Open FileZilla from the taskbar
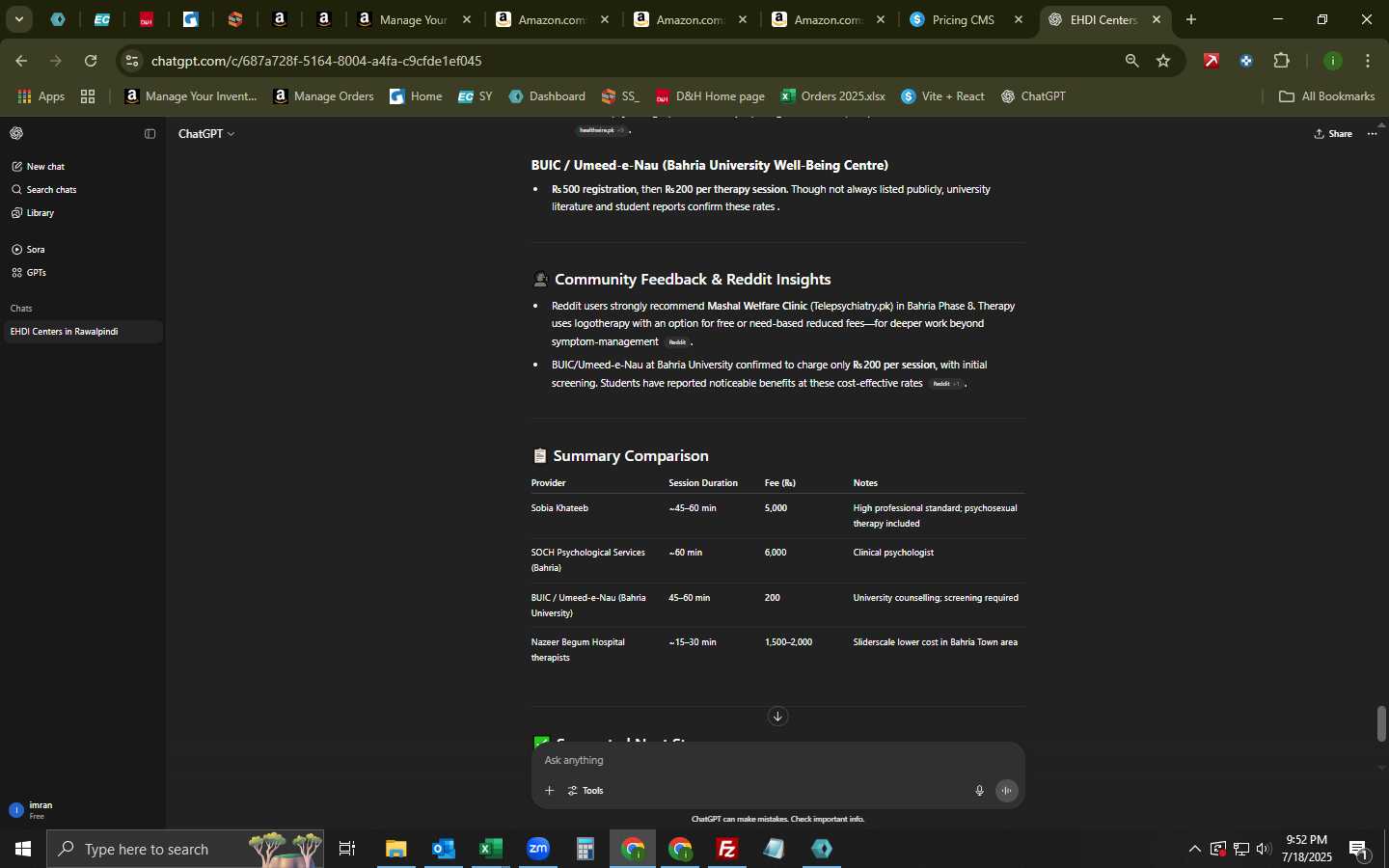 point(727,849)
